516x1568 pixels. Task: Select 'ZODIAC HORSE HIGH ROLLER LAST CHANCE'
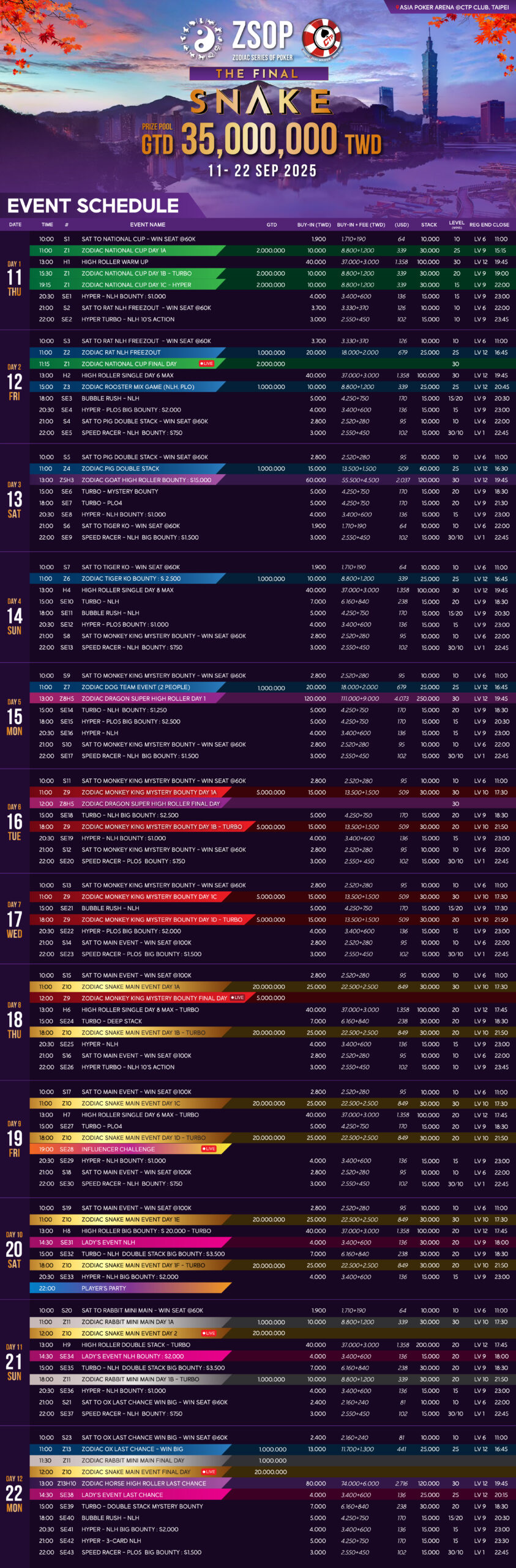144,1483
